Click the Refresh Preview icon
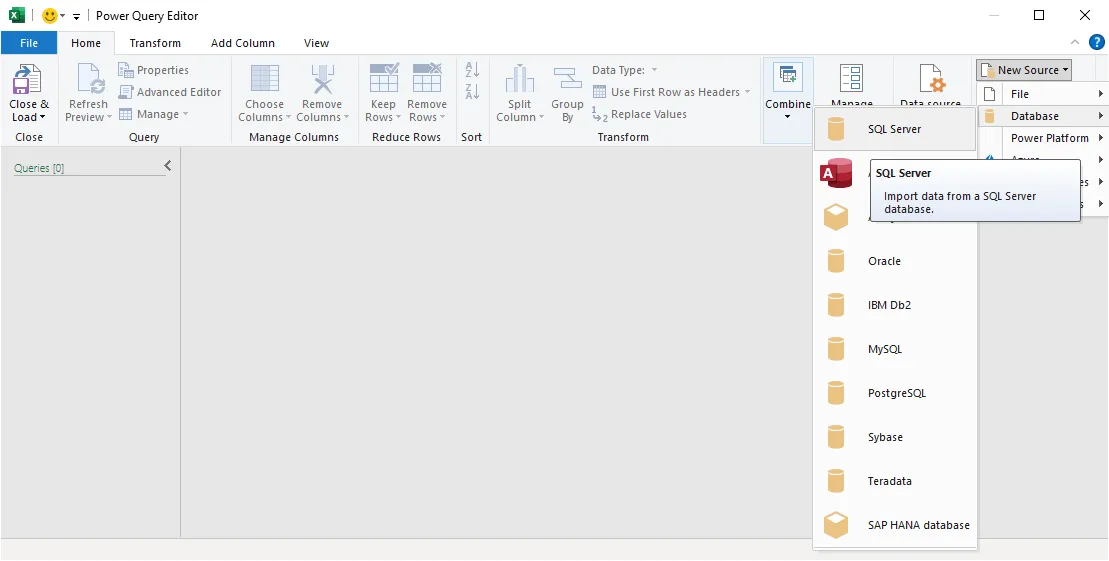The height and width of the screenshot is (561, 1109). pyautogui.click(x=88, y=80)
